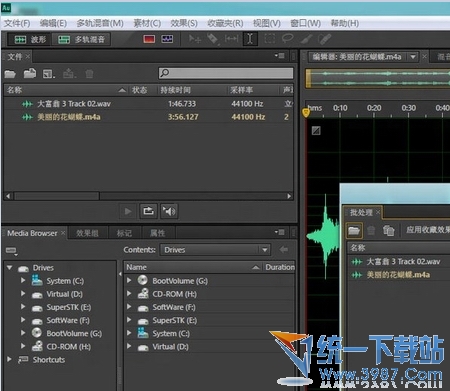Open the 编辑(E) menu
The height and width of the screenshot is (391, 450).
click(x=53, y=23)
